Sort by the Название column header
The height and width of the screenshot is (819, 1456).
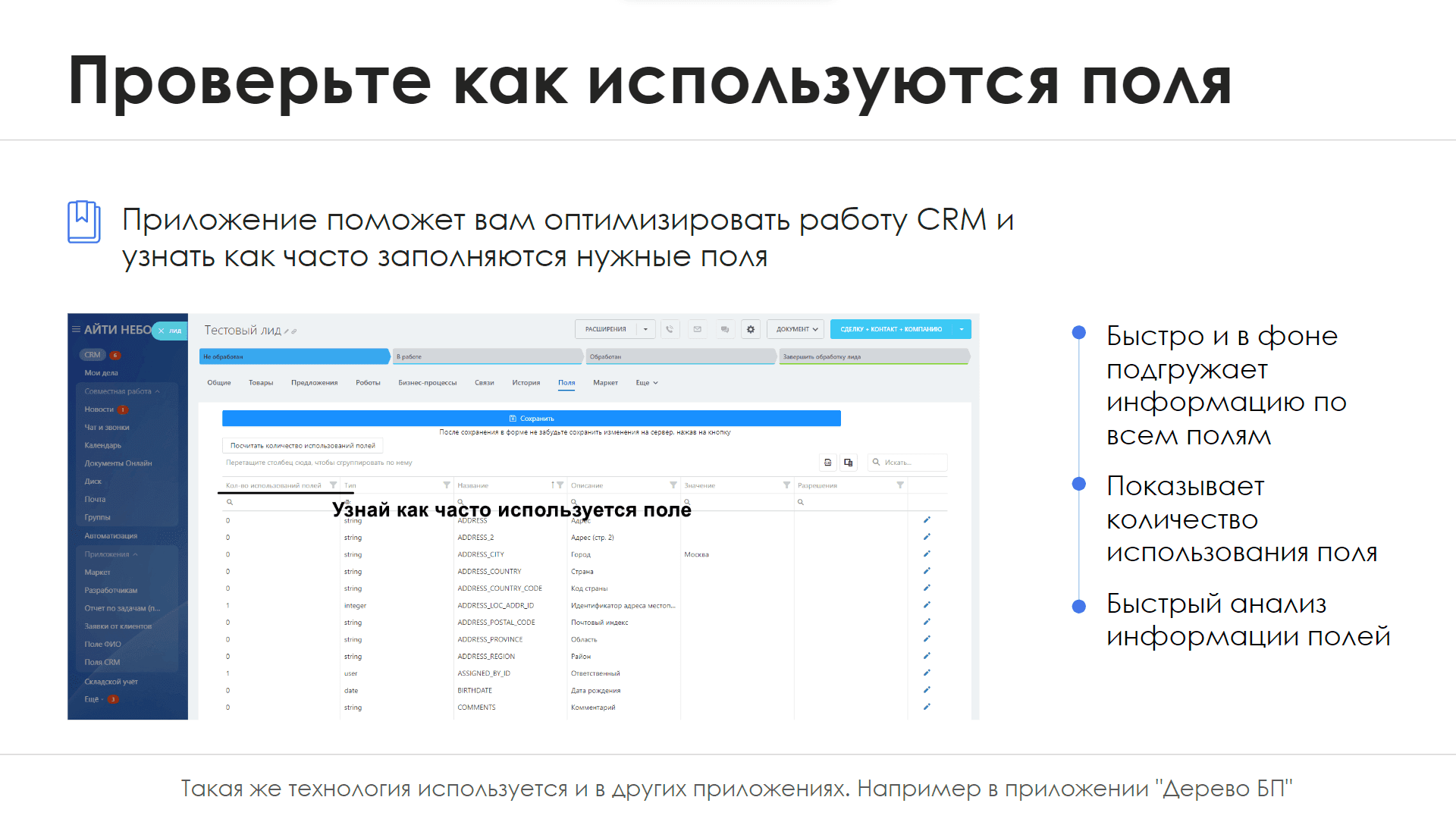click(473, 485)
